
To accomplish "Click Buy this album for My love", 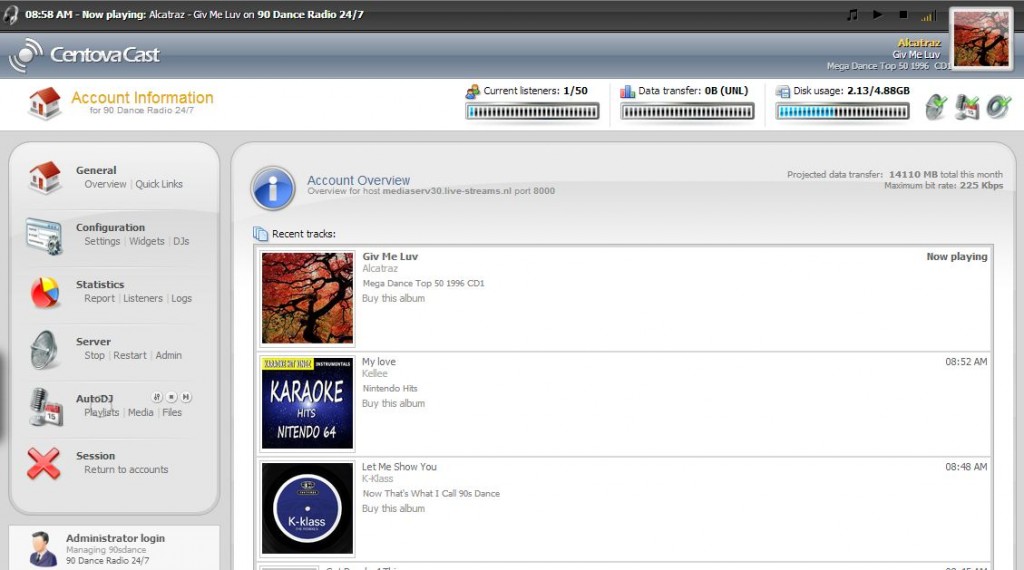I will click(x=394, y=404).
